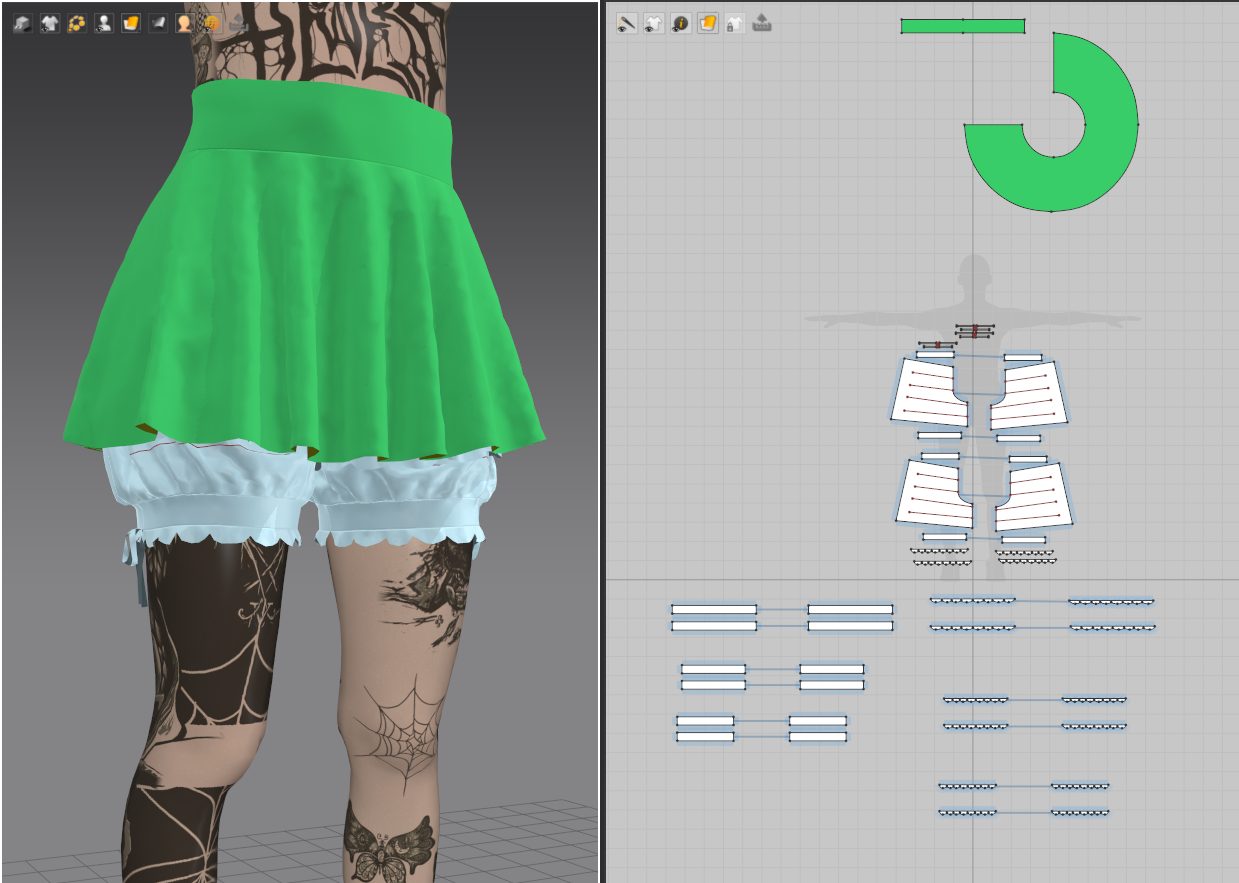Image resolution: width=1239 pixels, height=883 pixels.
Task: Select orange texture surface icon in 2D toolbar
Action: click(x=707, y=23)
